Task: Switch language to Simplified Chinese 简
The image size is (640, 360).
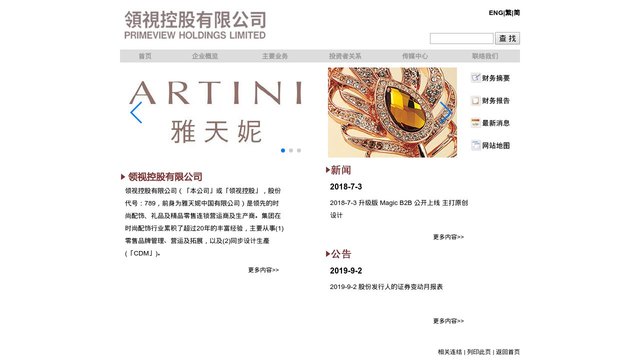Action: 517,13
